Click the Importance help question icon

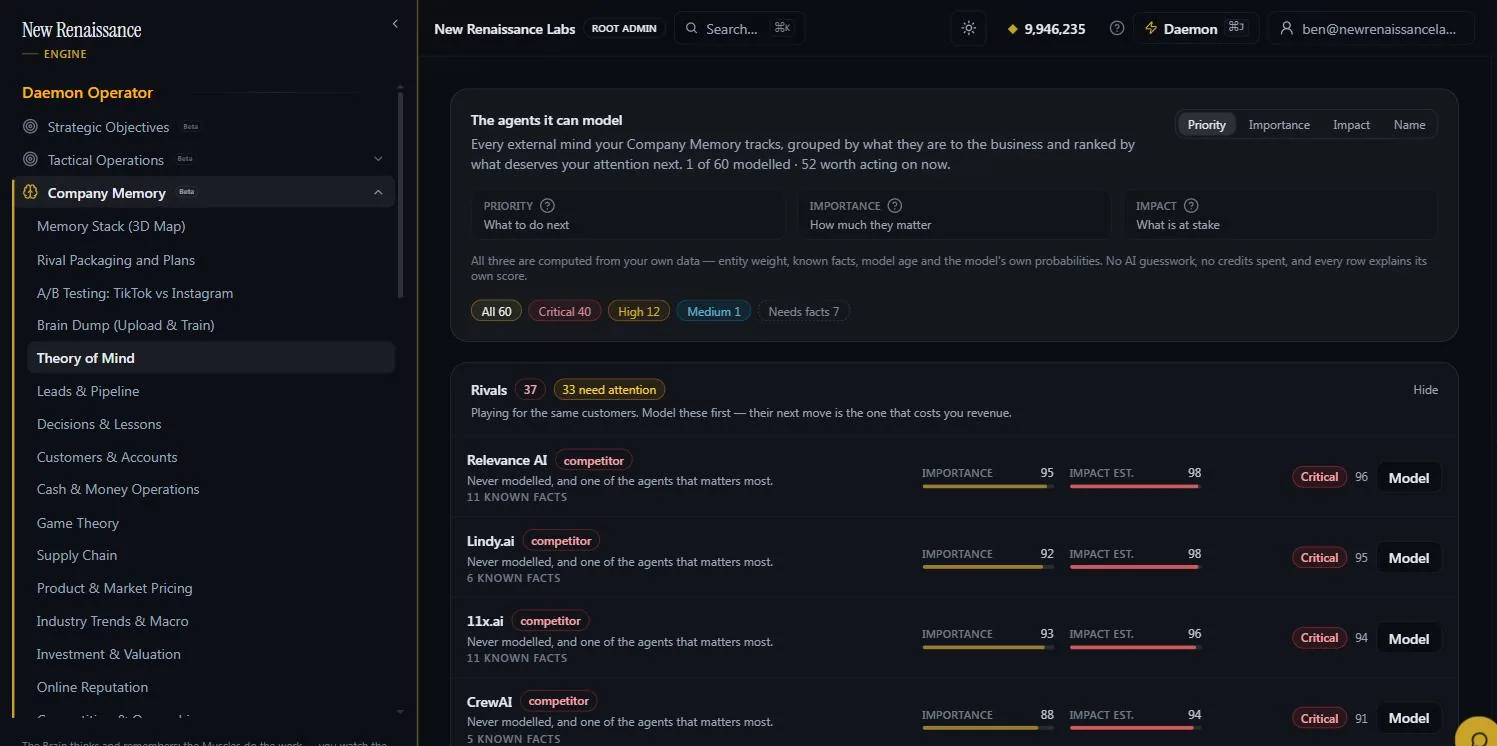click(895, 206)
